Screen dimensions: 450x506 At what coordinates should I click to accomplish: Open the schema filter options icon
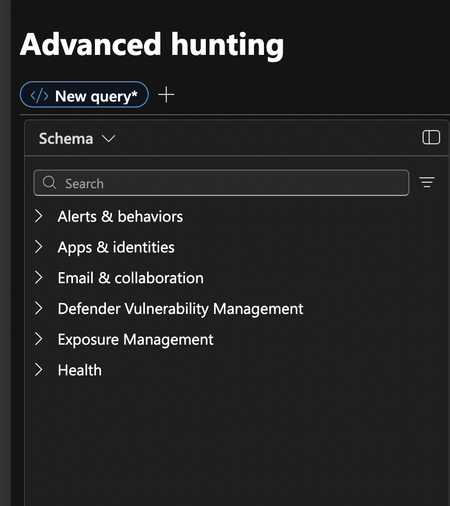tap(427, 182)
